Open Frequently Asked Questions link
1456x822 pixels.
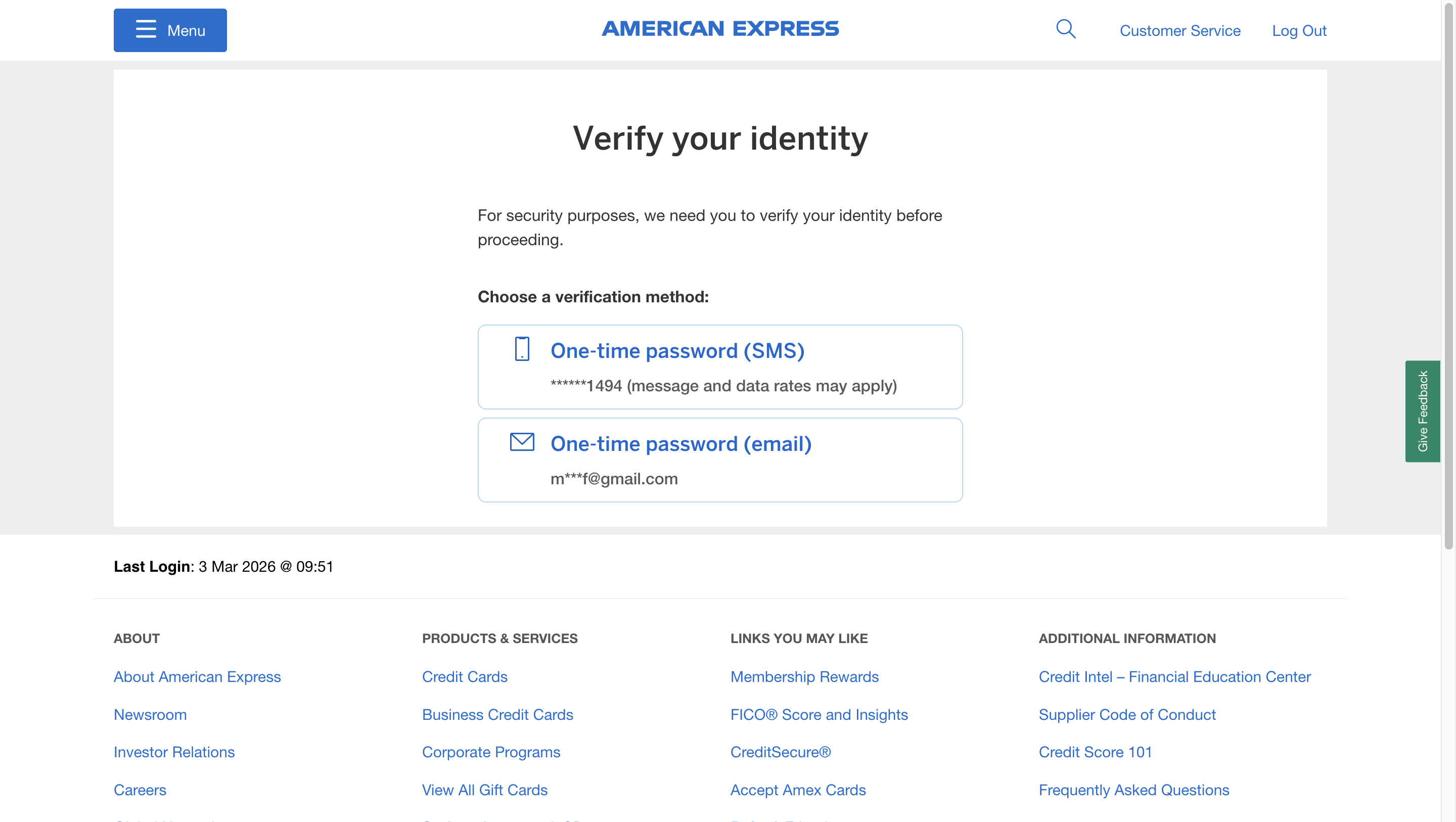(x=1133, y=790)
